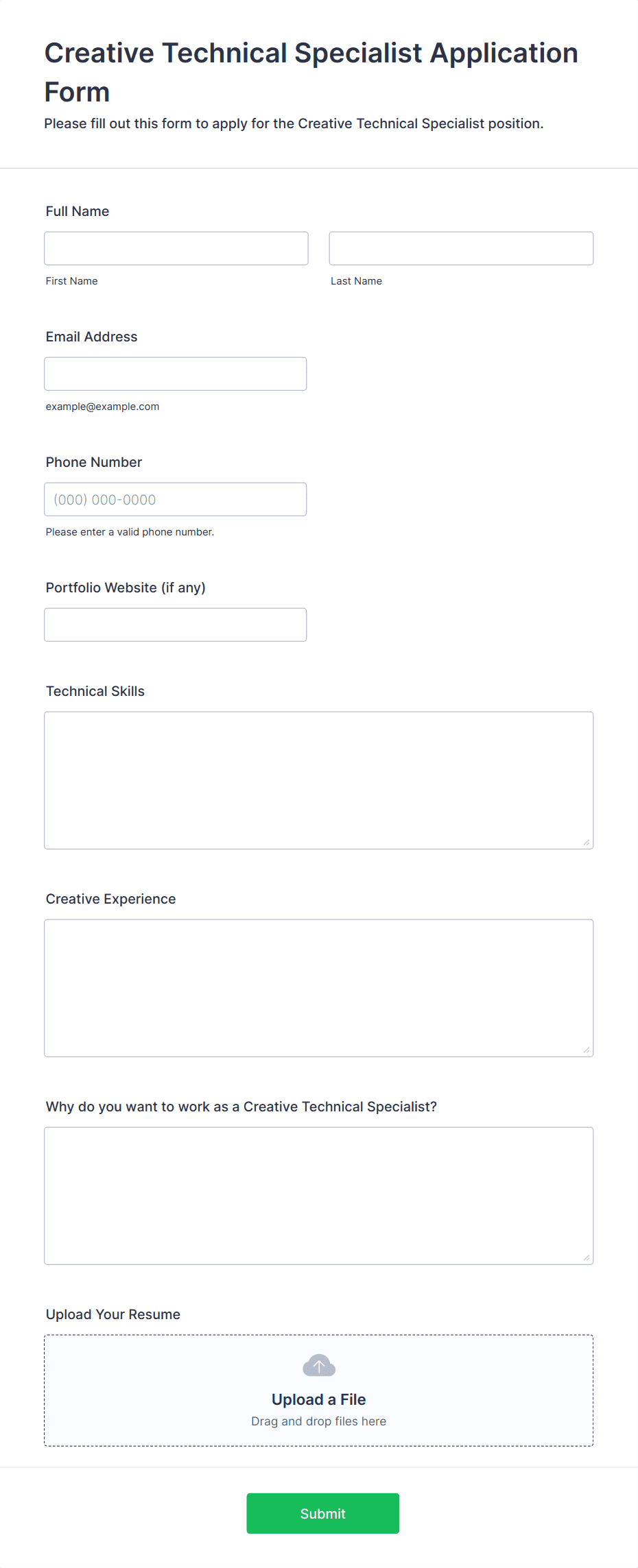Image resolution: width=638 pixels, height=1568 pixels.
Task: Click the form title heading
Action: [311, 72]
